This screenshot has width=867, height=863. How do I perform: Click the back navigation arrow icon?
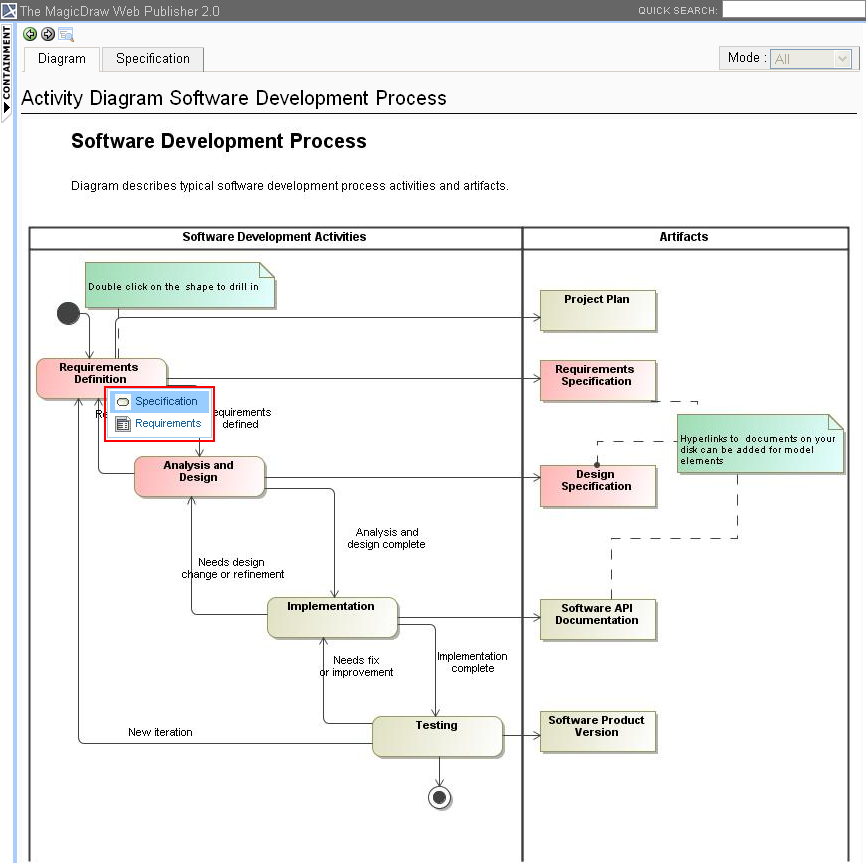[x=29, y=34]
